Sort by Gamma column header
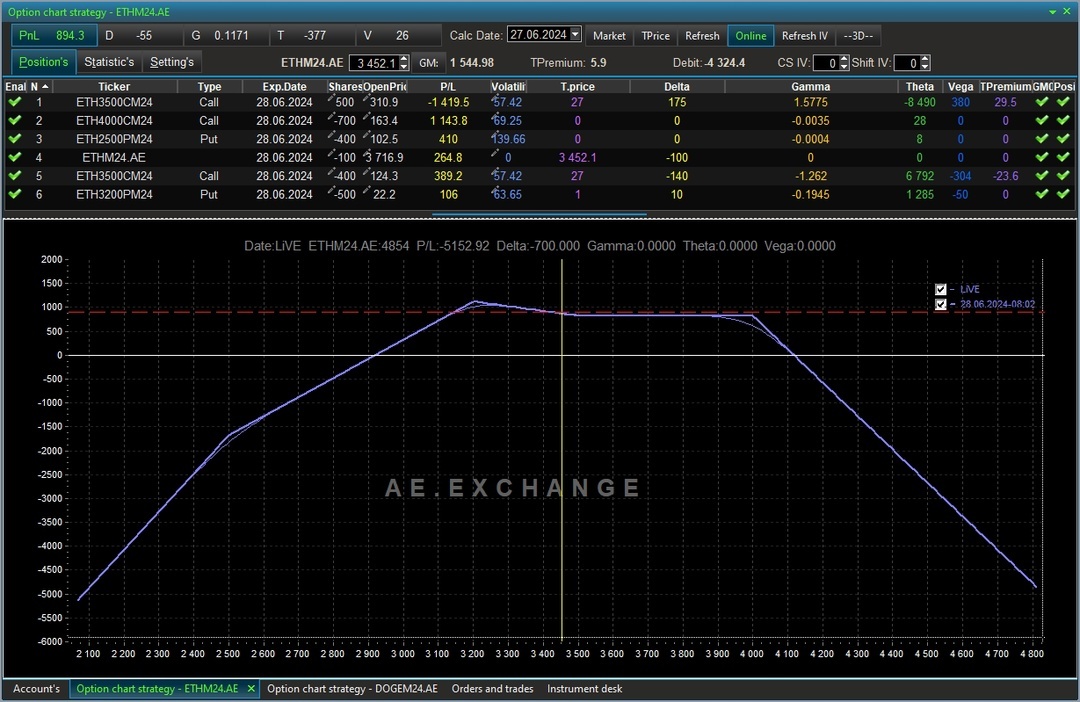This screenshot has width=1080, height=702. (x=811, y=87)
